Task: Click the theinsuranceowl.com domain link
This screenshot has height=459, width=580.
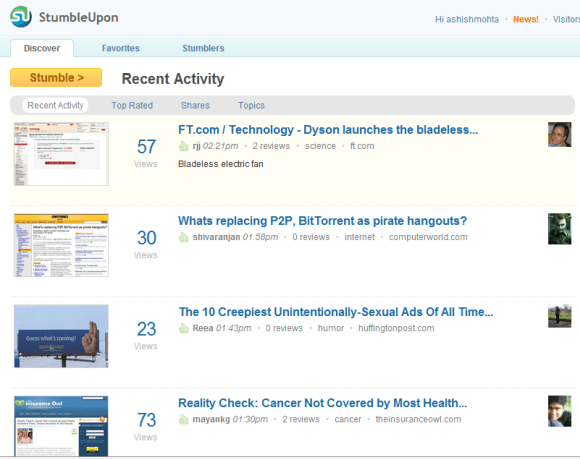Action: (418, 419)
